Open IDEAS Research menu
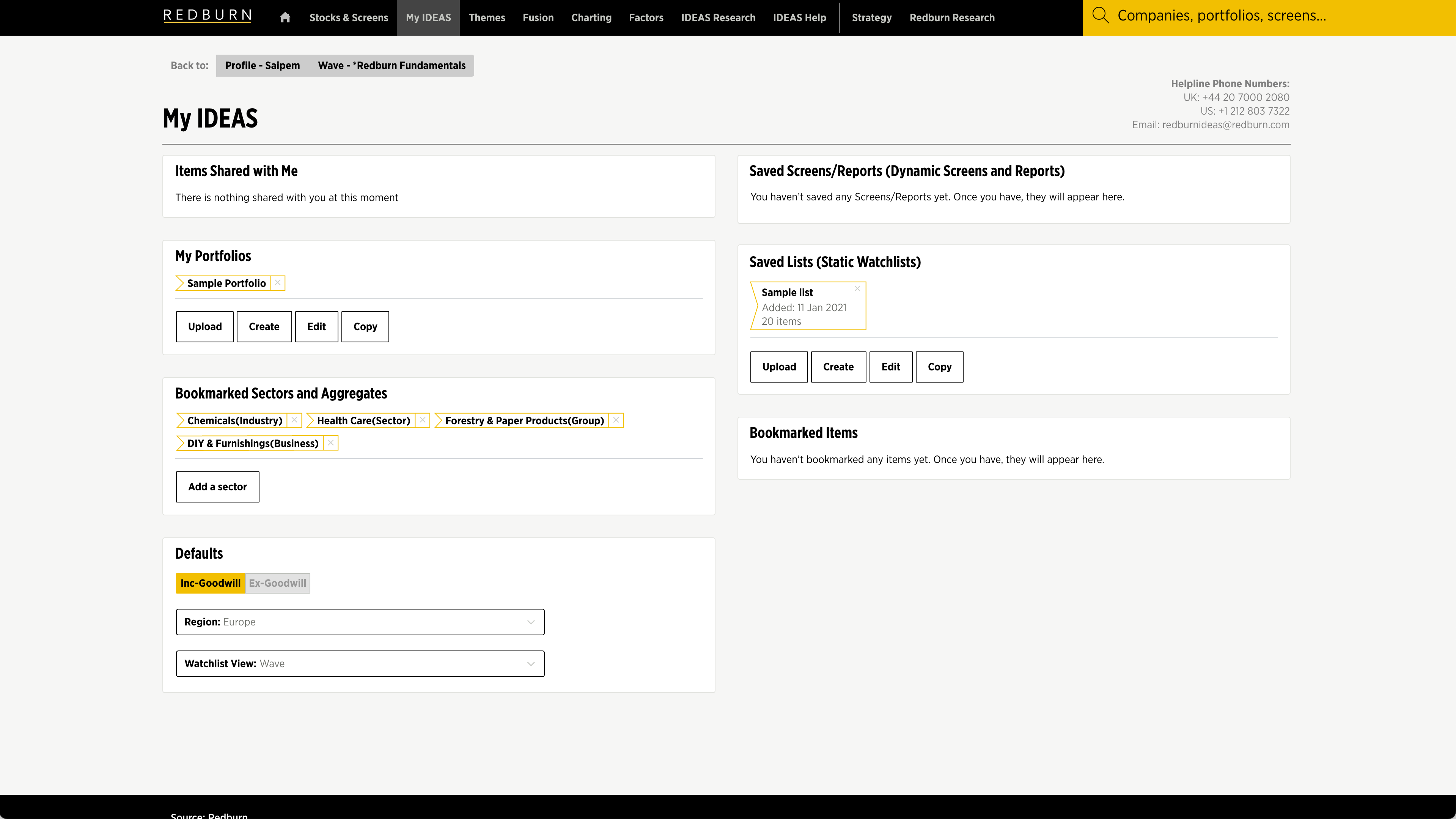 (x=718, y=17)
